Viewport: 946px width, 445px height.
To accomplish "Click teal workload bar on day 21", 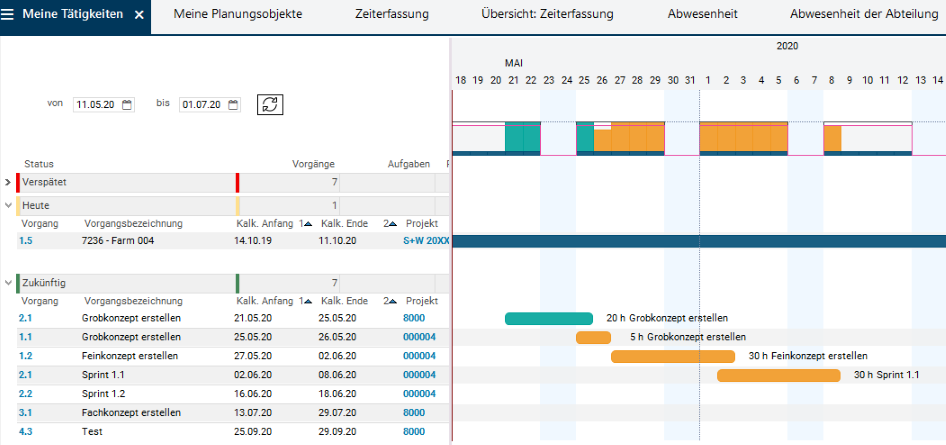I will (513, 137).
